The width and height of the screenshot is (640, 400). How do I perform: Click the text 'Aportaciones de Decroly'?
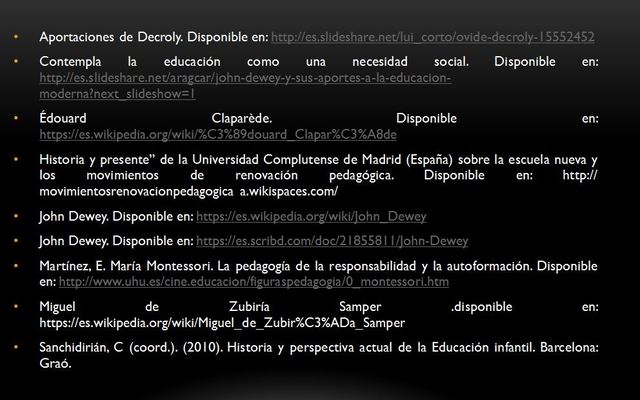pos(111,37)
